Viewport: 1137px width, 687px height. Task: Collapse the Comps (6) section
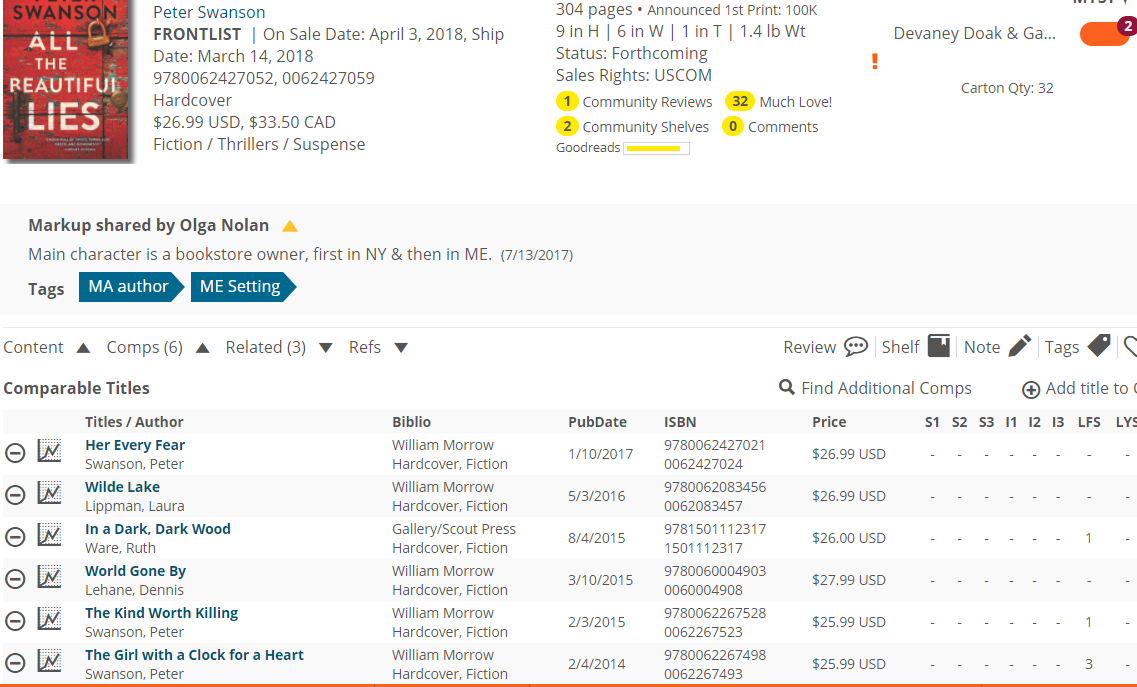point(203,348)
